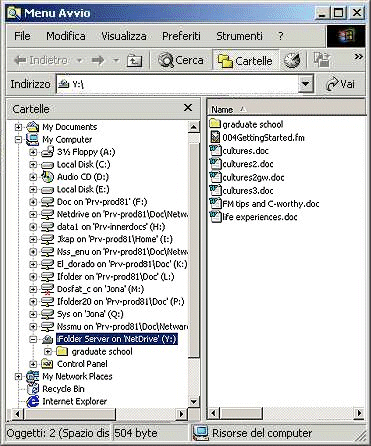Select the Control Panel icon in tree
Viewport: 371px width, 446px height.
tap(47, 364)
